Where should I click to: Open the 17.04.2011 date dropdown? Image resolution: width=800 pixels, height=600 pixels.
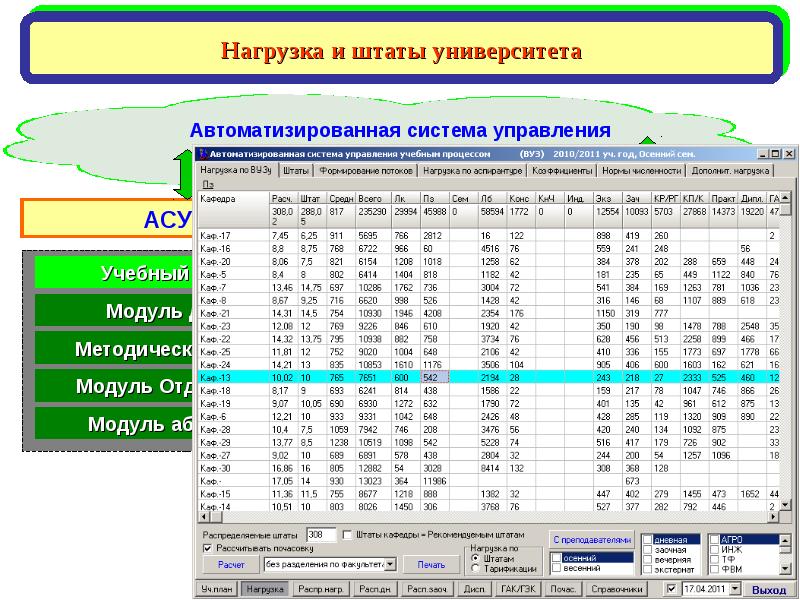[736, 589]
